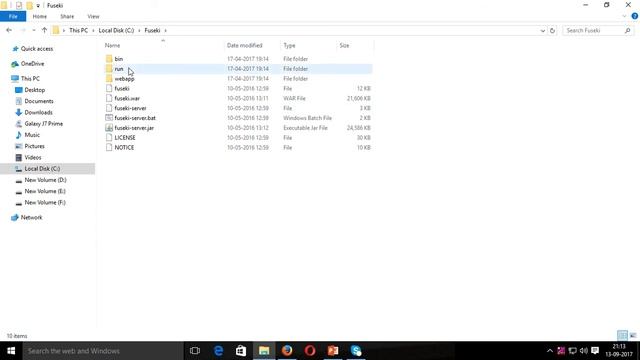Screen dimensions: 640x360
Task: Select the run folder
Action: coord(238,69)
